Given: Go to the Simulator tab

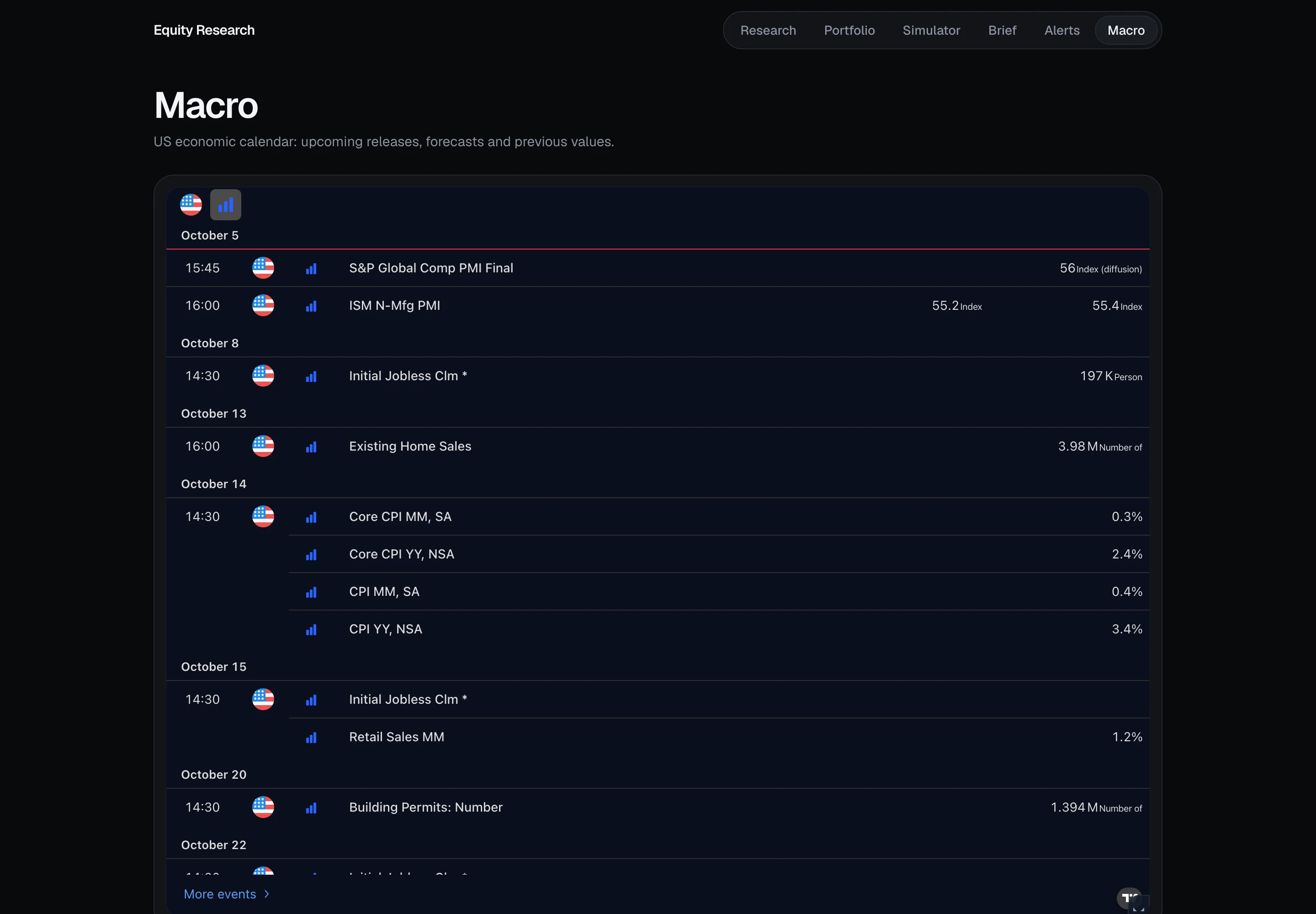Looking at the screenshot, I should (x=931, y=30).
